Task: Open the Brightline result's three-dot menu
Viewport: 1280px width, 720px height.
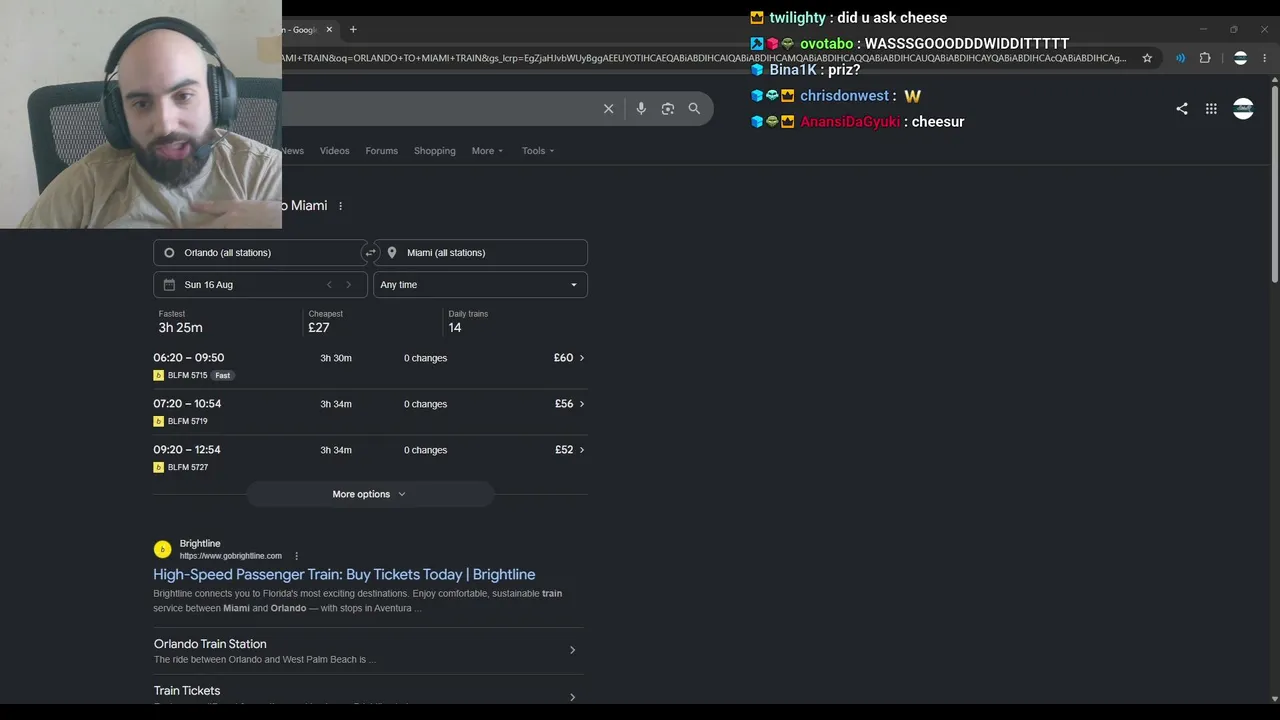Action: 296,556
